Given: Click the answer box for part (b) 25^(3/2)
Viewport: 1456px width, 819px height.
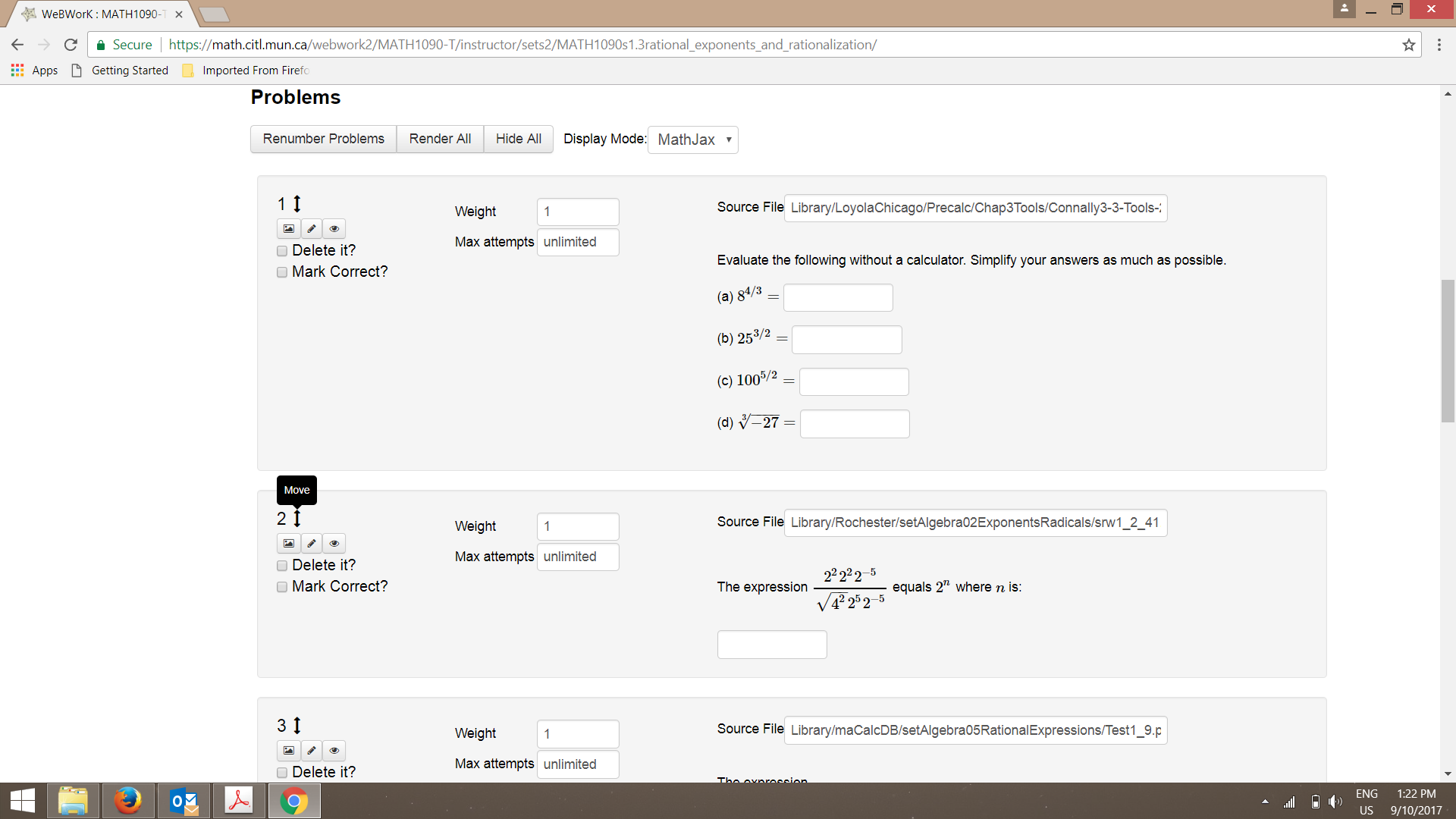Looking at the screenshot, I should coord(847,340).
